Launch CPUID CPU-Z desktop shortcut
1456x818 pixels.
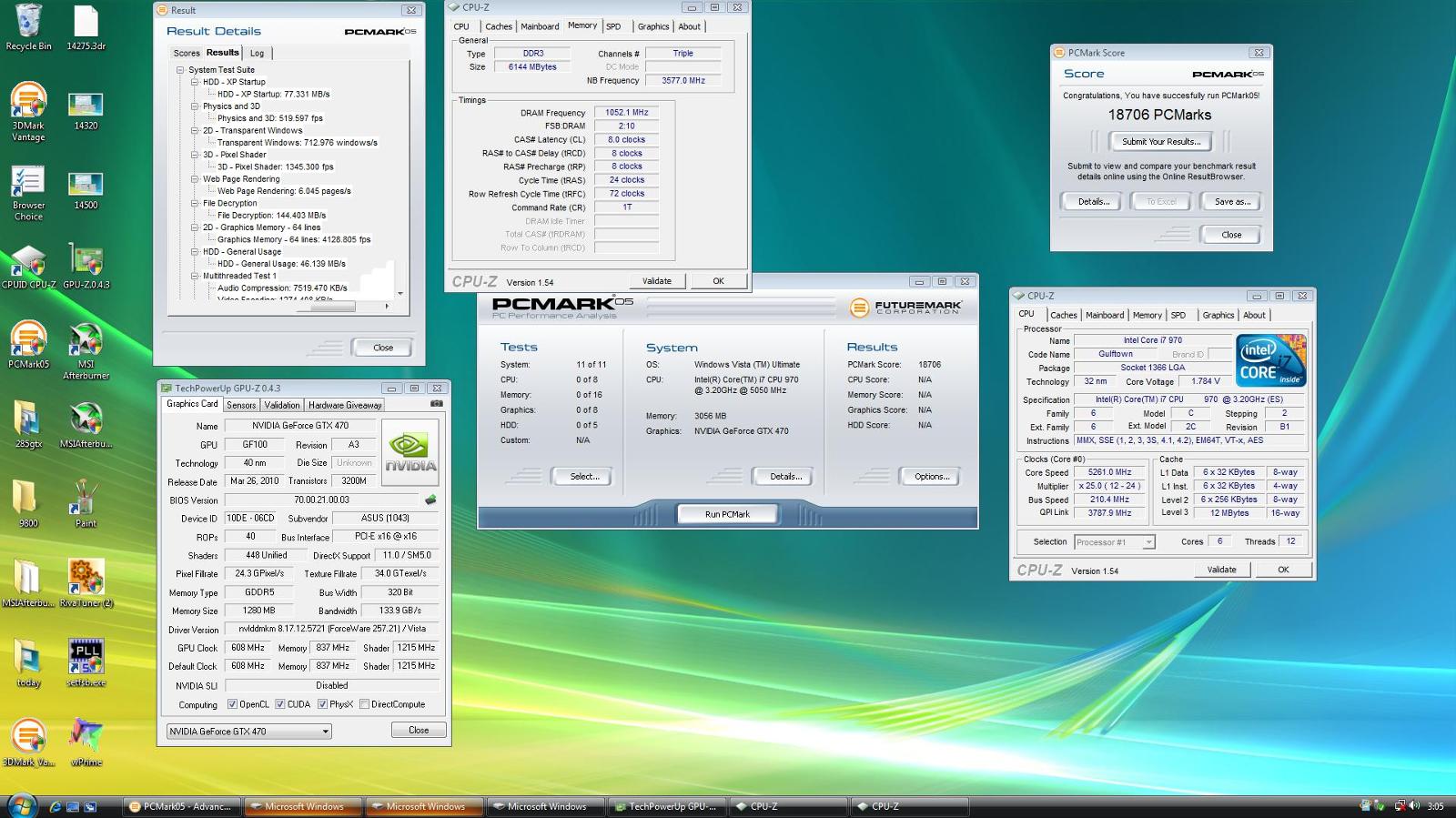pyautogui.click(x=28, y=267)
